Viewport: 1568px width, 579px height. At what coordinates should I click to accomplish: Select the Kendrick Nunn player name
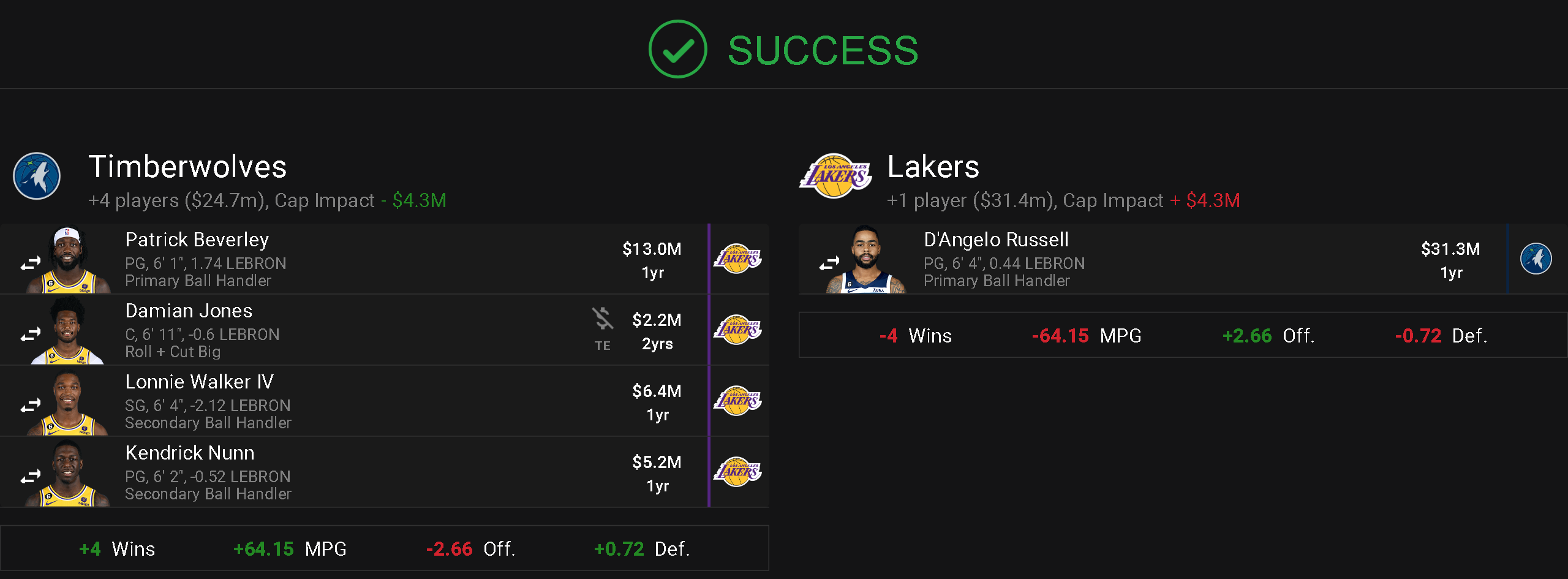coord(190,453)
